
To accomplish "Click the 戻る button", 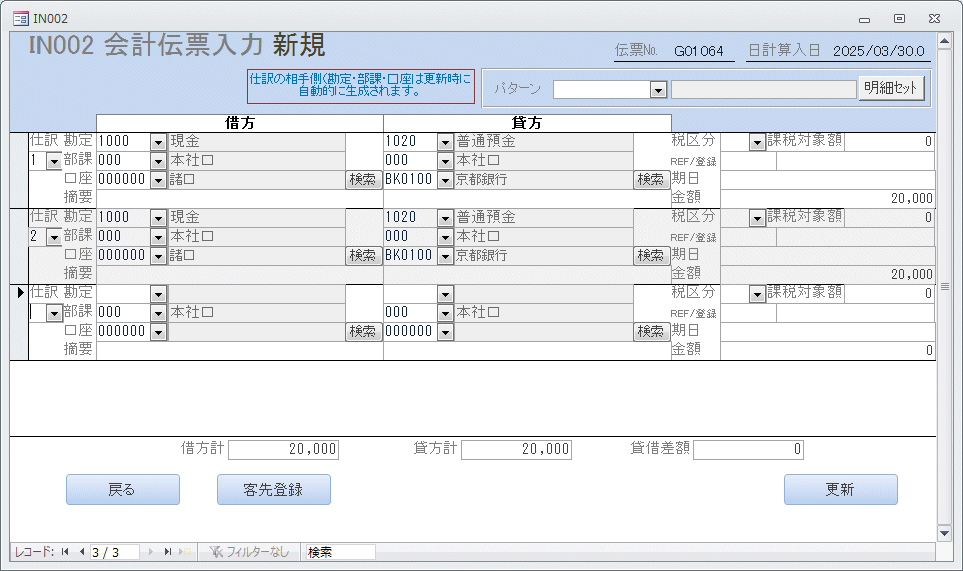I will click(x=122, y=490).
